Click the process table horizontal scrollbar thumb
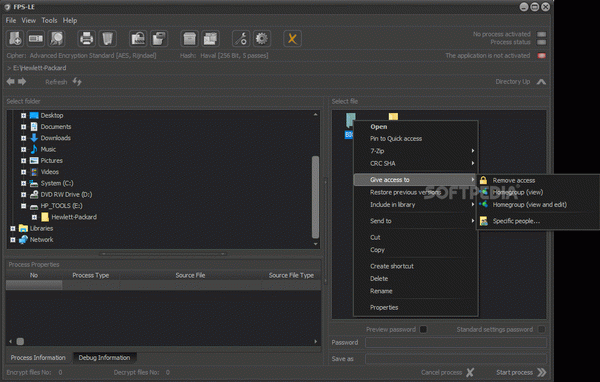 [x=20, y=341]
